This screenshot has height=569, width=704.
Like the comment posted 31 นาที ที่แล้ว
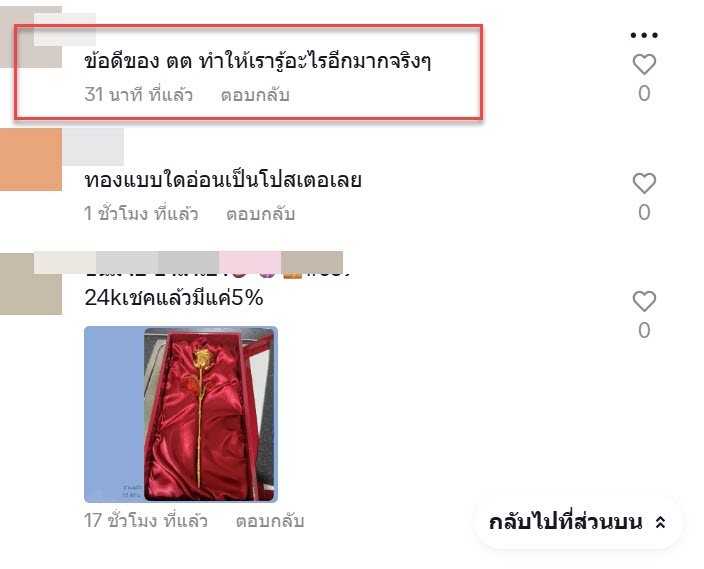pos(644,64)
